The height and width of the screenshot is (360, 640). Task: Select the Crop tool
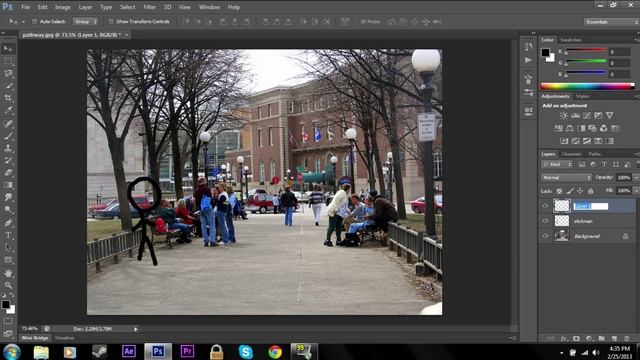point(9,98)
